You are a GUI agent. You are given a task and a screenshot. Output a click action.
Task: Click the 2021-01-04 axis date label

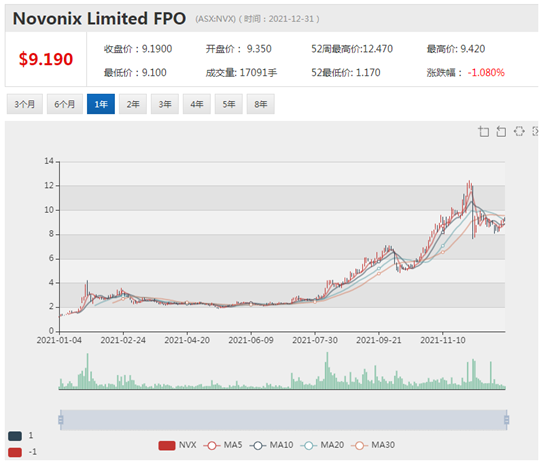pos(59,340)
